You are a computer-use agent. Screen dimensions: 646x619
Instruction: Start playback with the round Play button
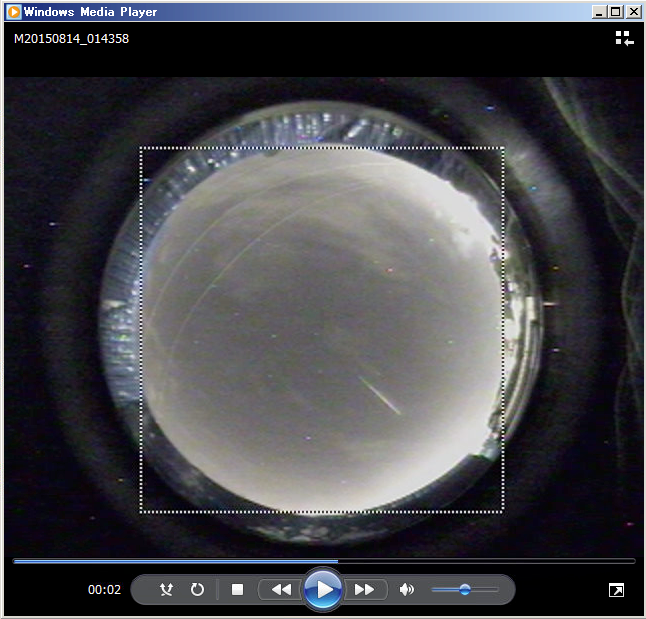click(323, 590)
